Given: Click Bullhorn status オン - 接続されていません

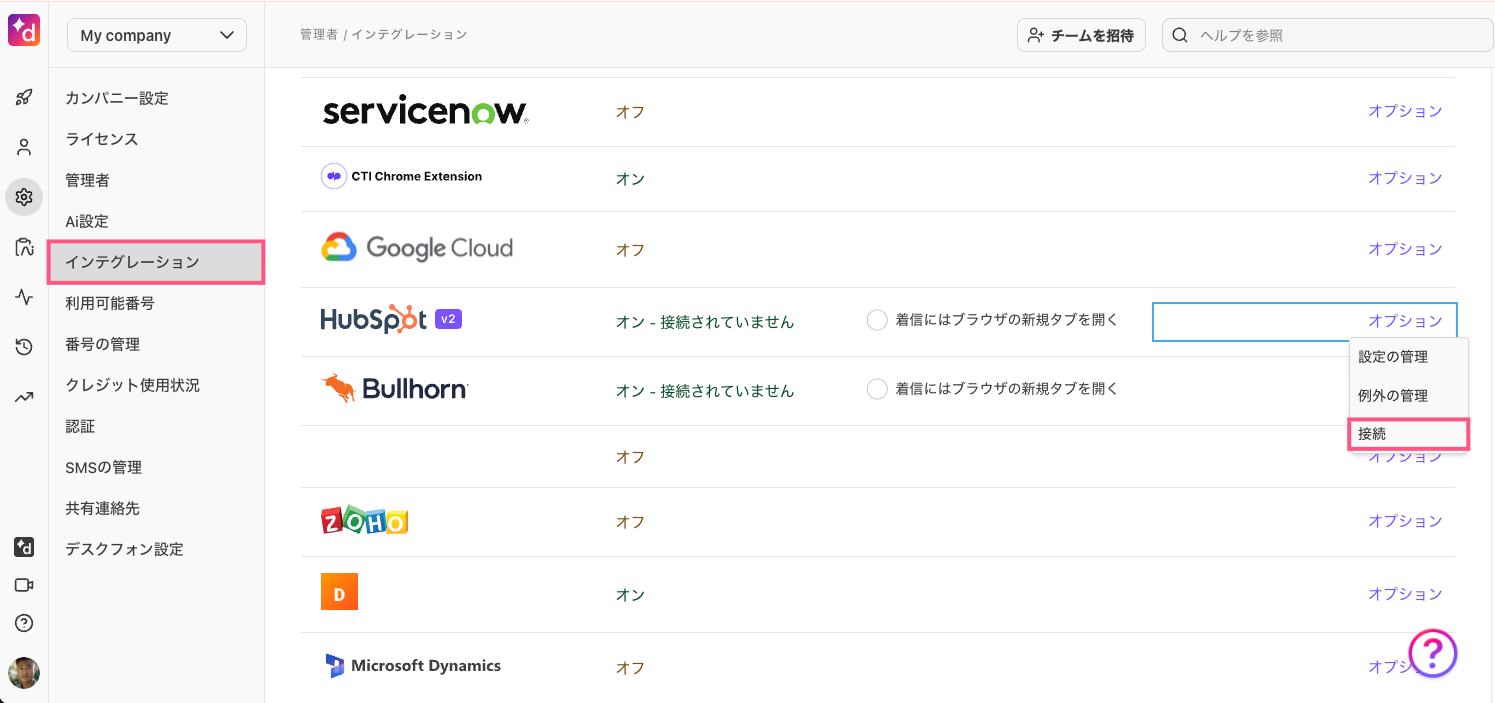Looking at the screenshot, I should click(704, 391).
